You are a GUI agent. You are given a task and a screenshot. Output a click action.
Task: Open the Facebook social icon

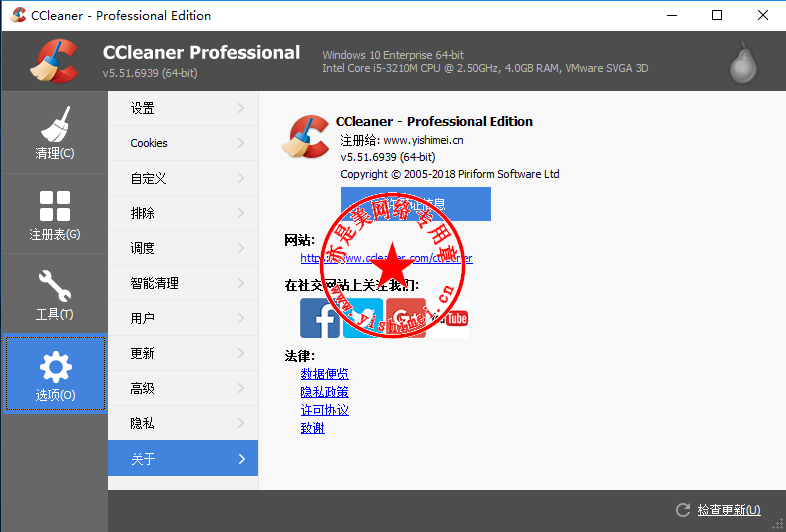coord(320,318)
